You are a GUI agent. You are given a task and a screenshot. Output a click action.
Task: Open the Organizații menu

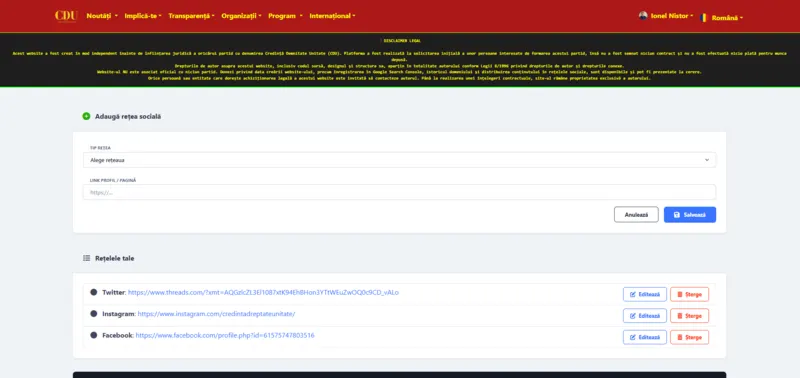tap(241, 16)
